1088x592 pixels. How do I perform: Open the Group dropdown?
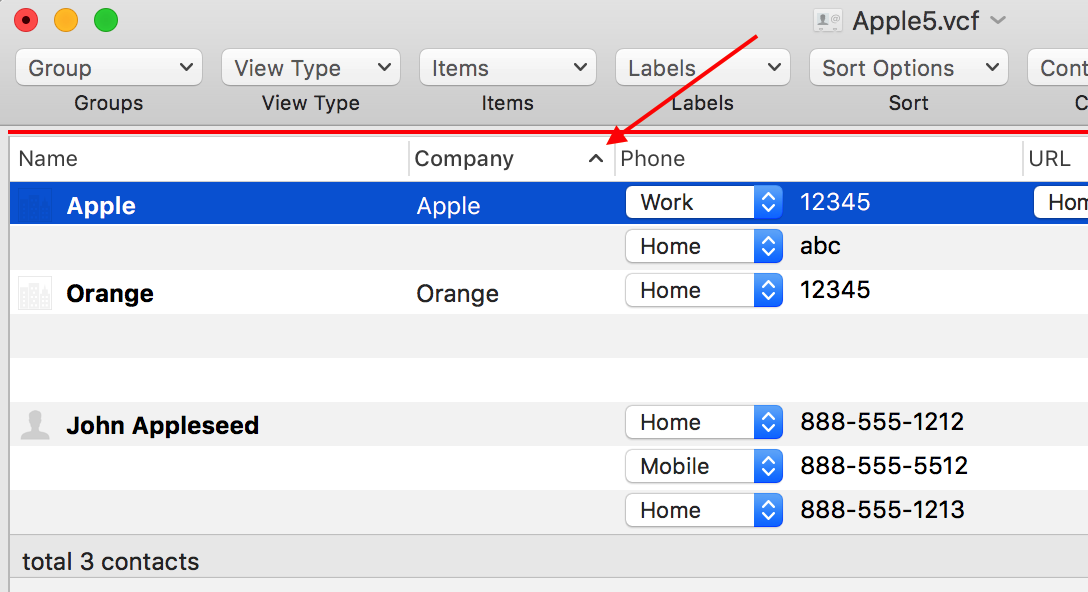[x=109, y=68]
